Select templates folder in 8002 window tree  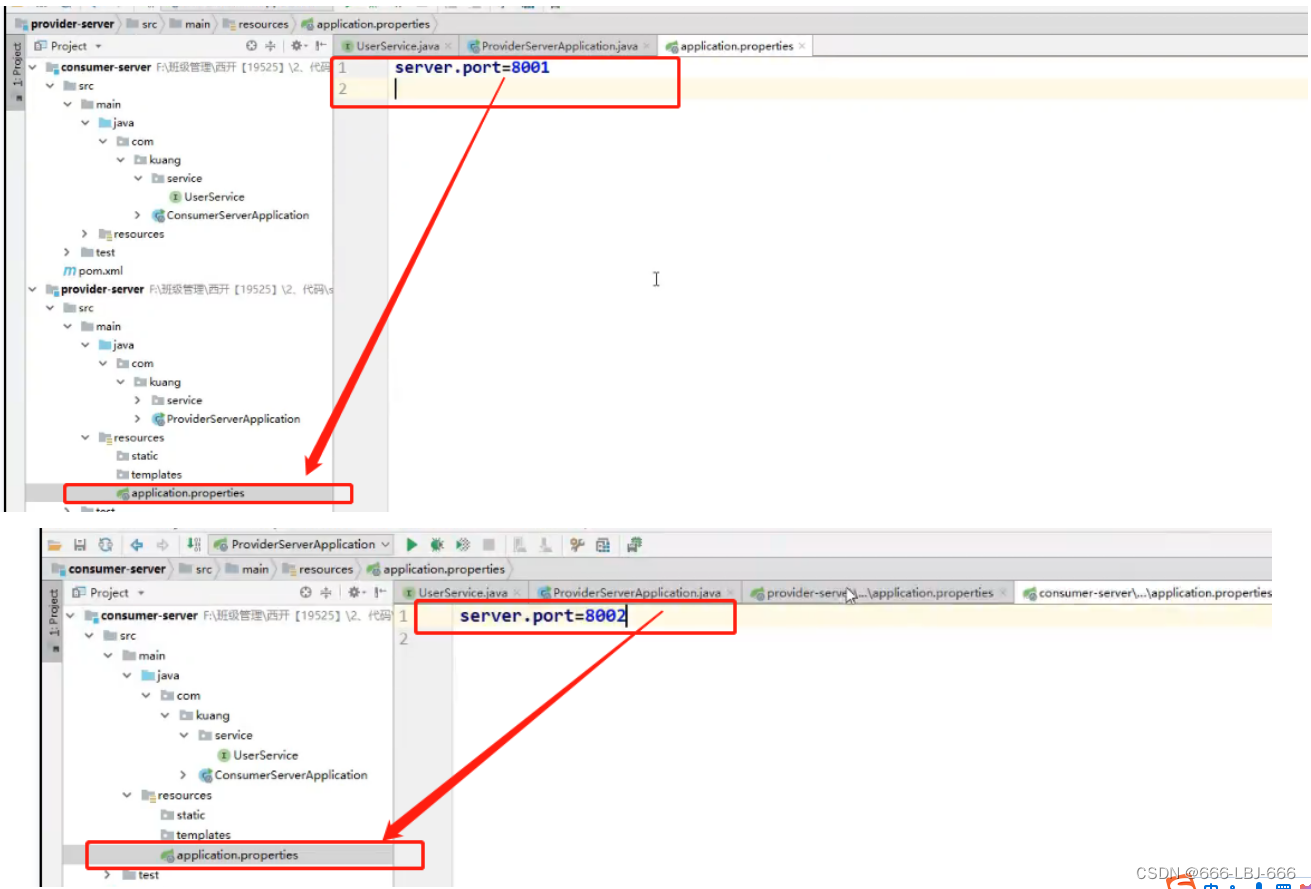tap(196, 835)
